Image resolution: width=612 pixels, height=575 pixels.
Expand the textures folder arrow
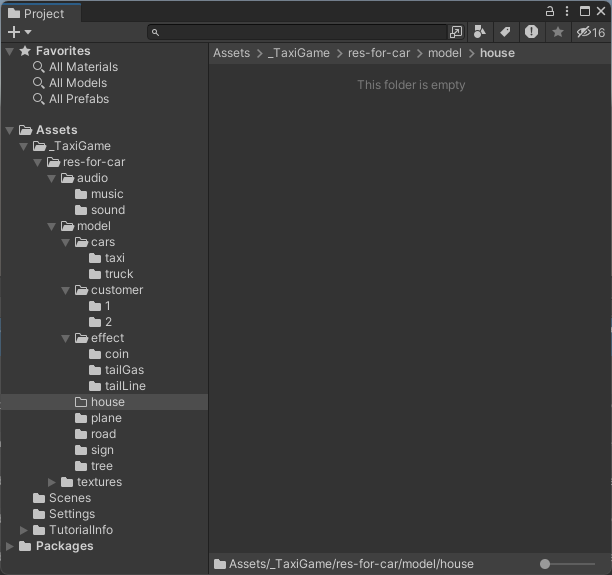point(52,482)
